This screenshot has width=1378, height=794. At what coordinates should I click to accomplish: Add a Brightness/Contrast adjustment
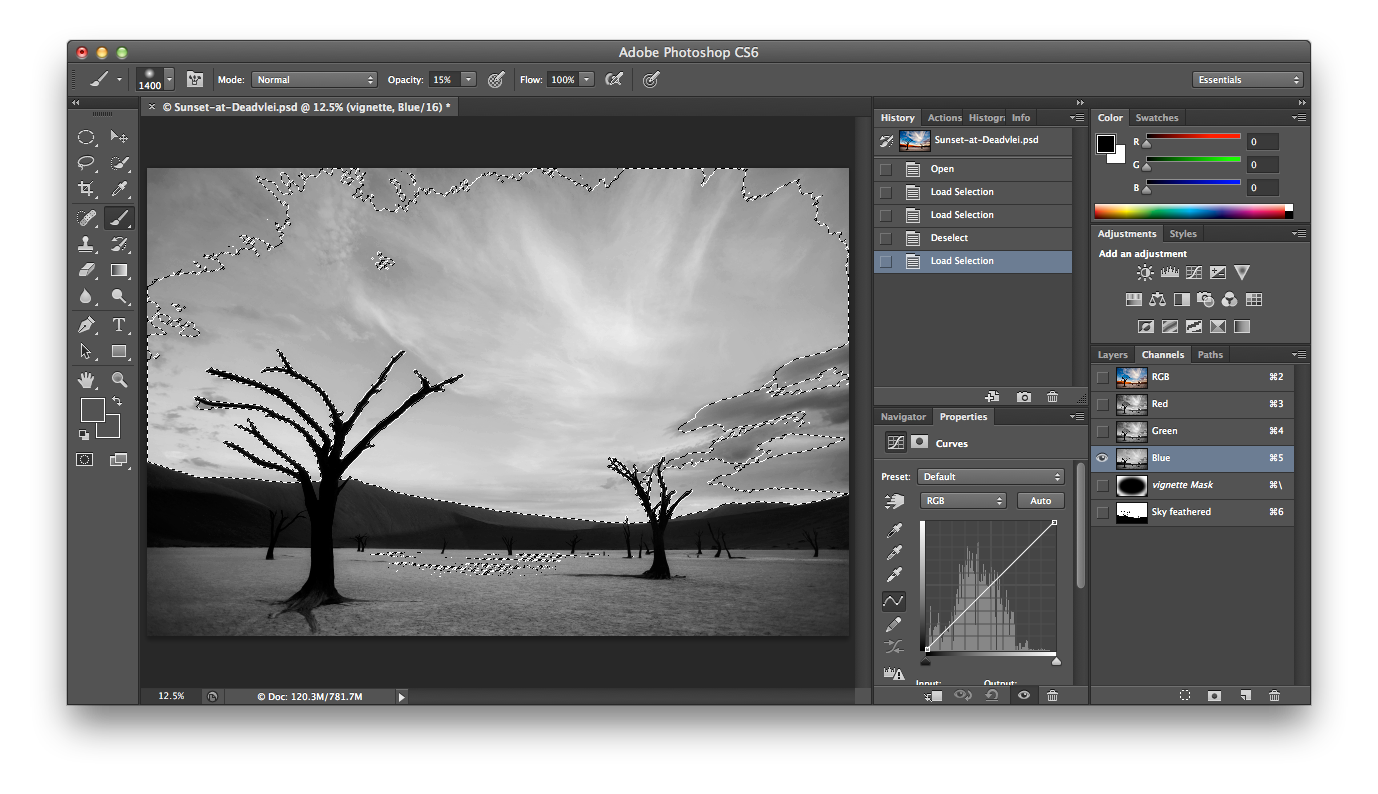(x=1145, y=272)
